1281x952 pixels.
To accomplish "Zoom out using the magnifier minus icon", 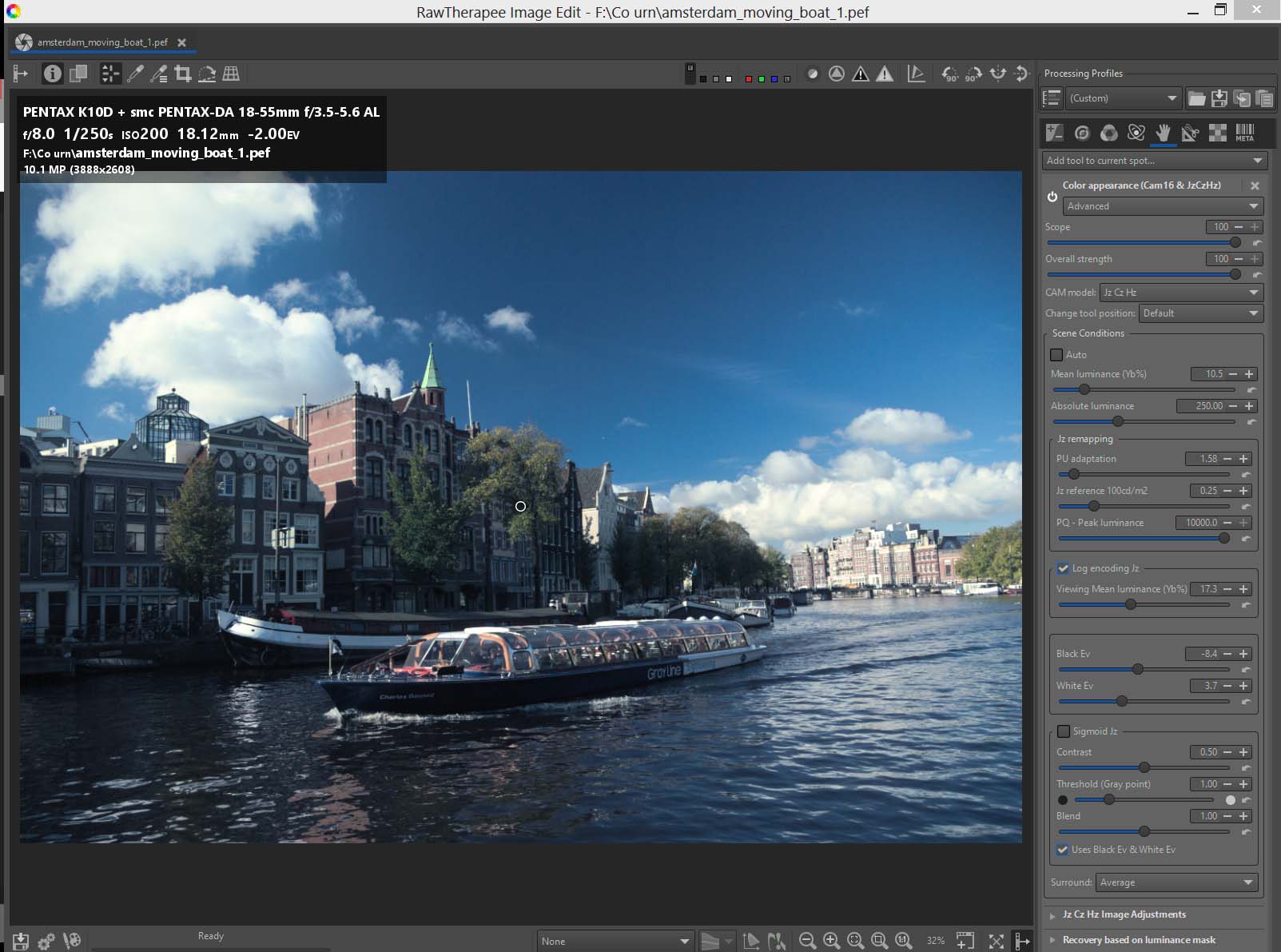I will click(807, 941).
